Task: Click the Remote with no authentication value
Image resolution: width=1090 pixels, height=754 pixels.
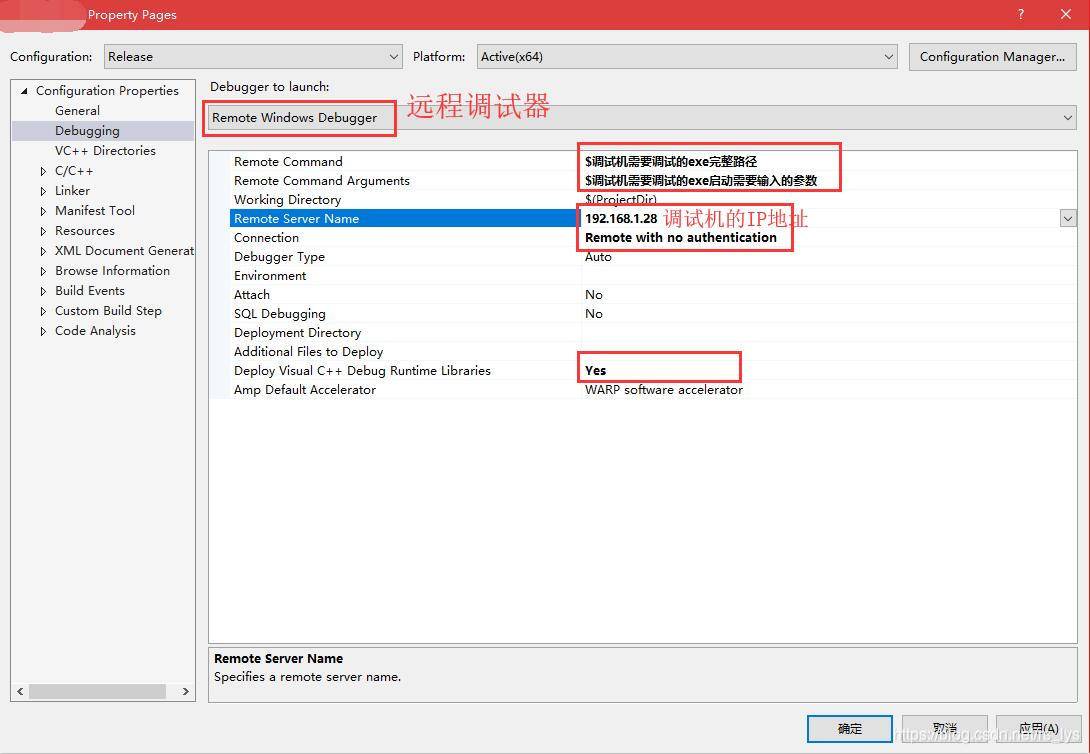Action: [681, 238]
